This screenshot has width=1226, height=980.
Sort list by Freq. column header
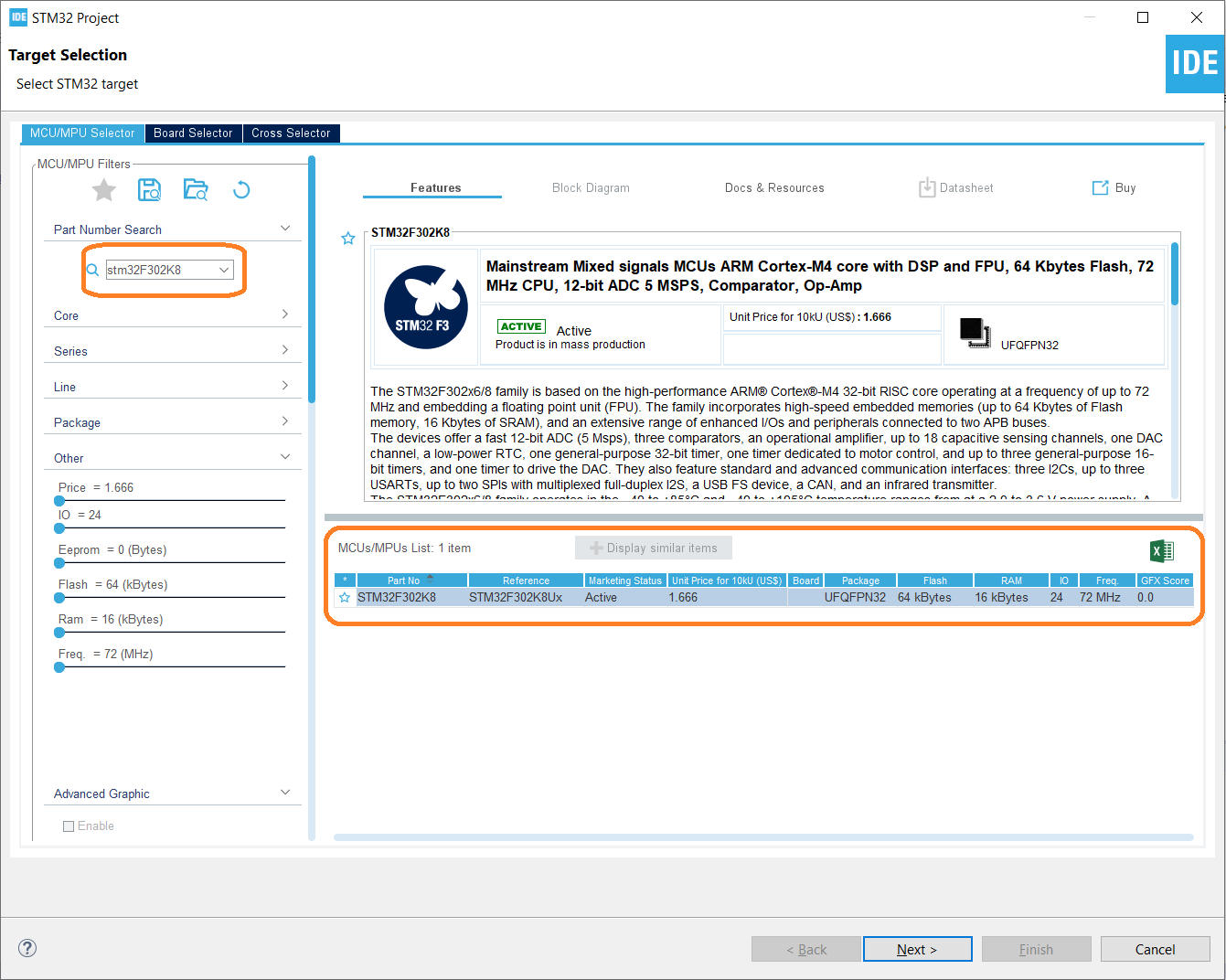[1107, 581]
